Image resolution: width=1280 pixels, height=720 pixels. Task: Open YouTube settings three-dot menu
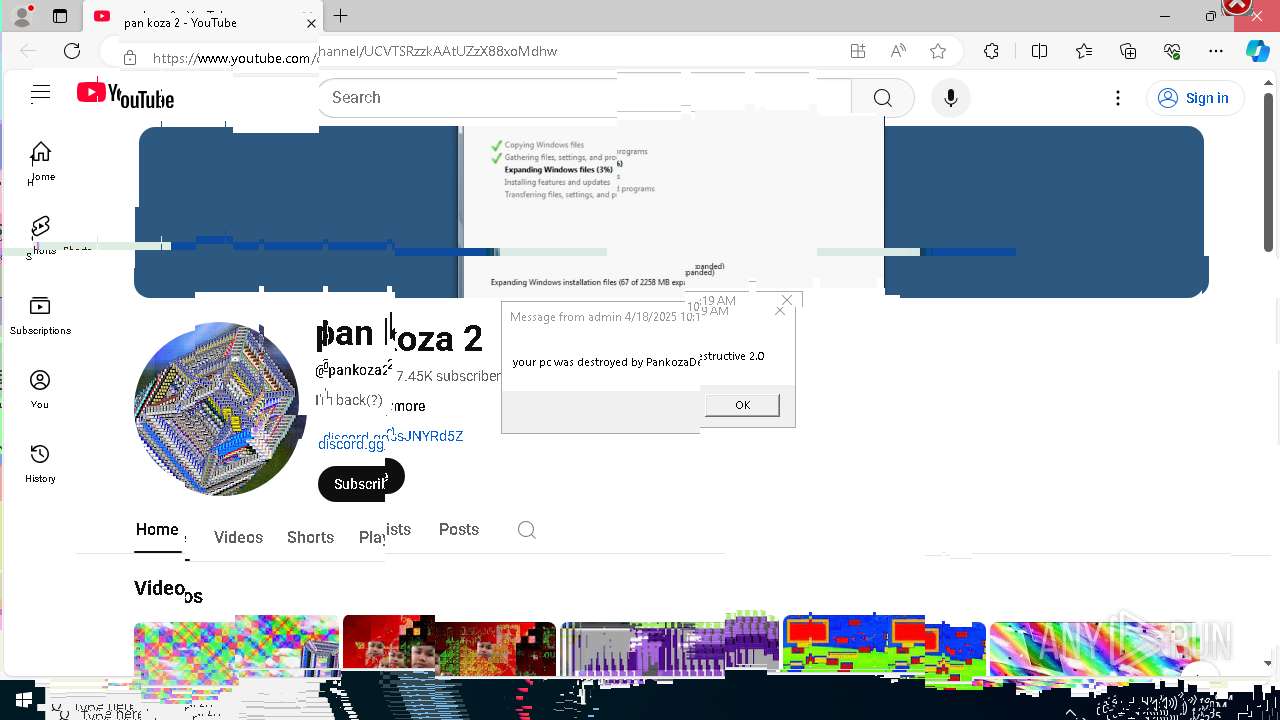[1118, 97]
